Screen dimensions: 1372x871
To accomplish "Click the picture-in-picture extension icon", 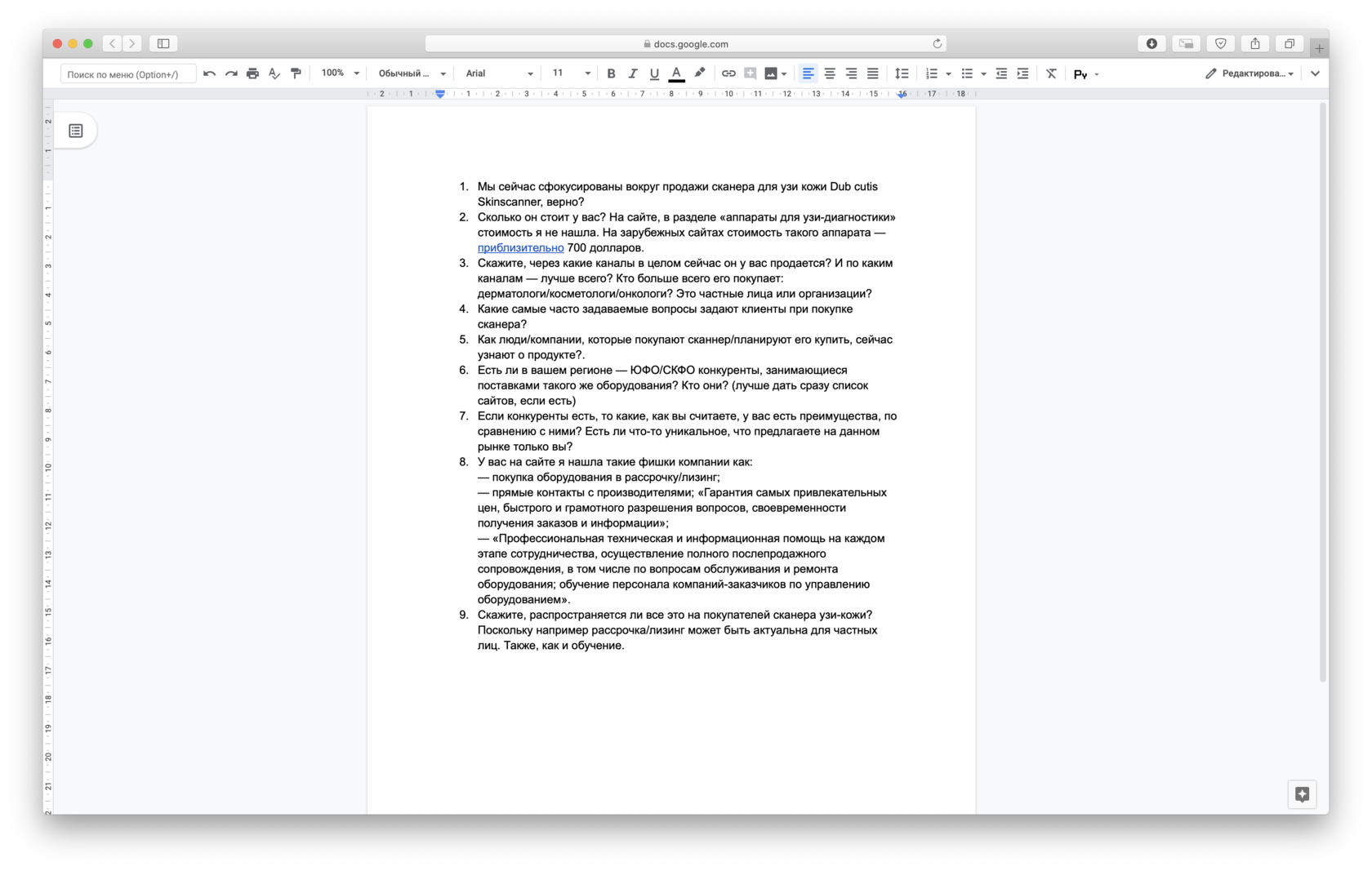I will click(x=1187, y=43).
